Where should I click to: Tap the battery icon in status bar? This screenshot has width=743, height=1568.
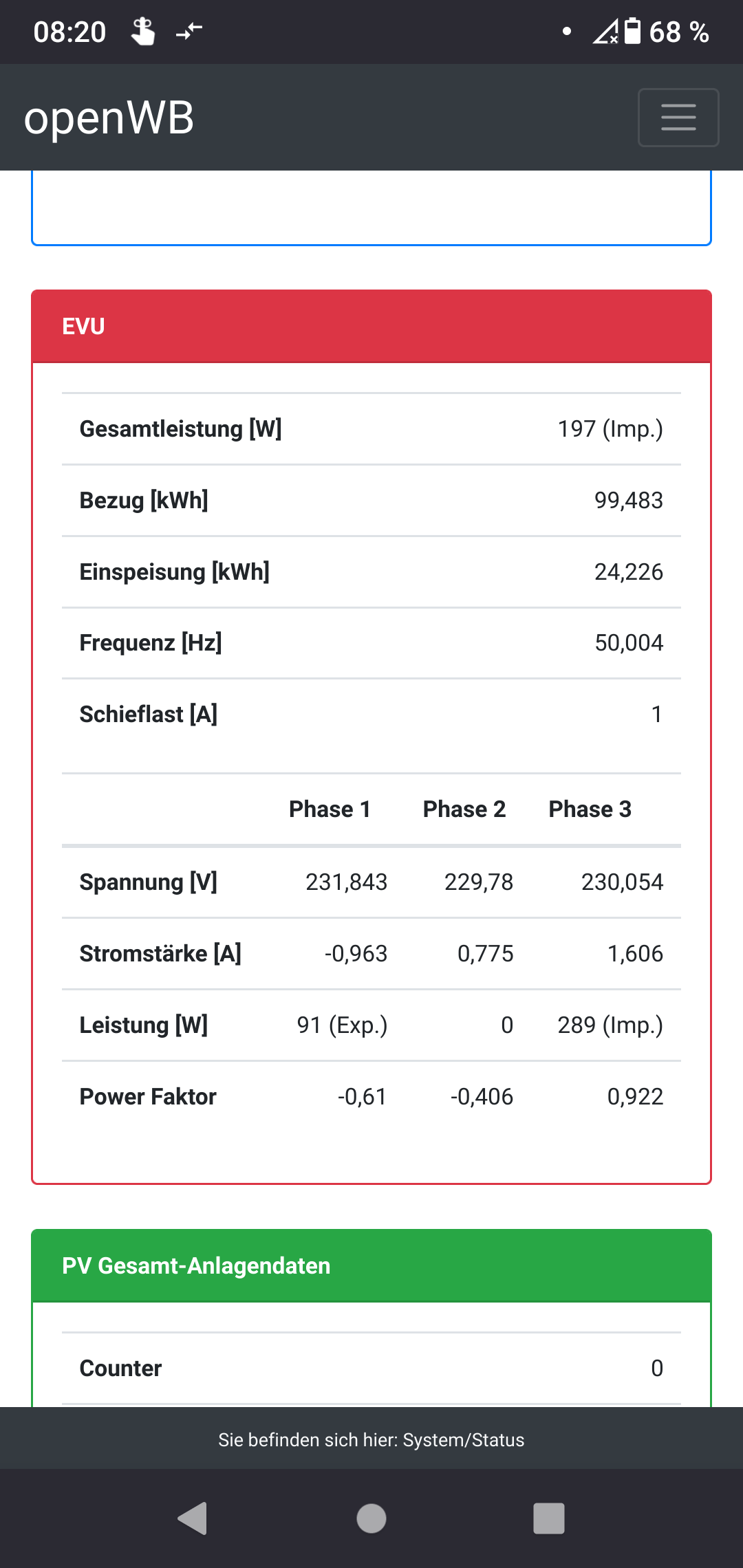point(632,32)
